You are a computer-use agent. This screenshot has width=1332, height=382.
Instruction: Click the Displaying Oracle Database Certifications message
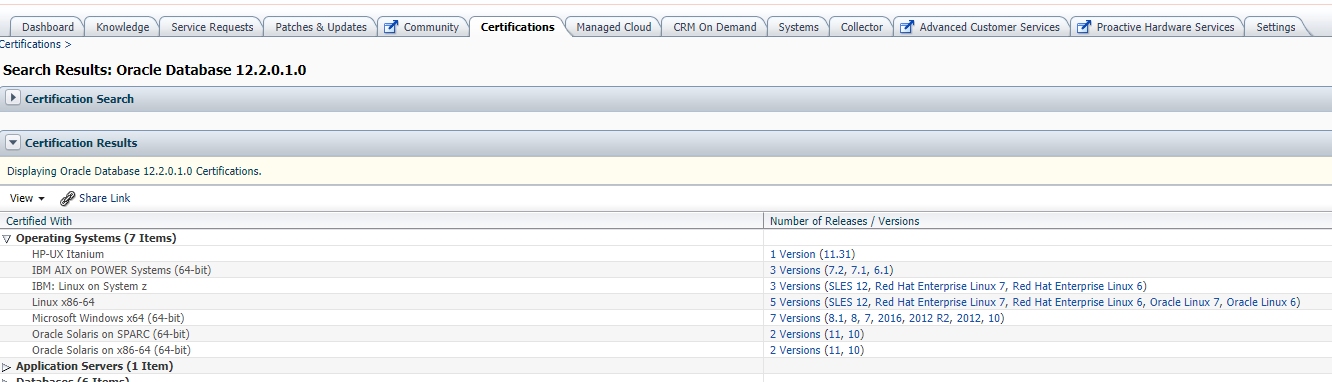point(134,171)
